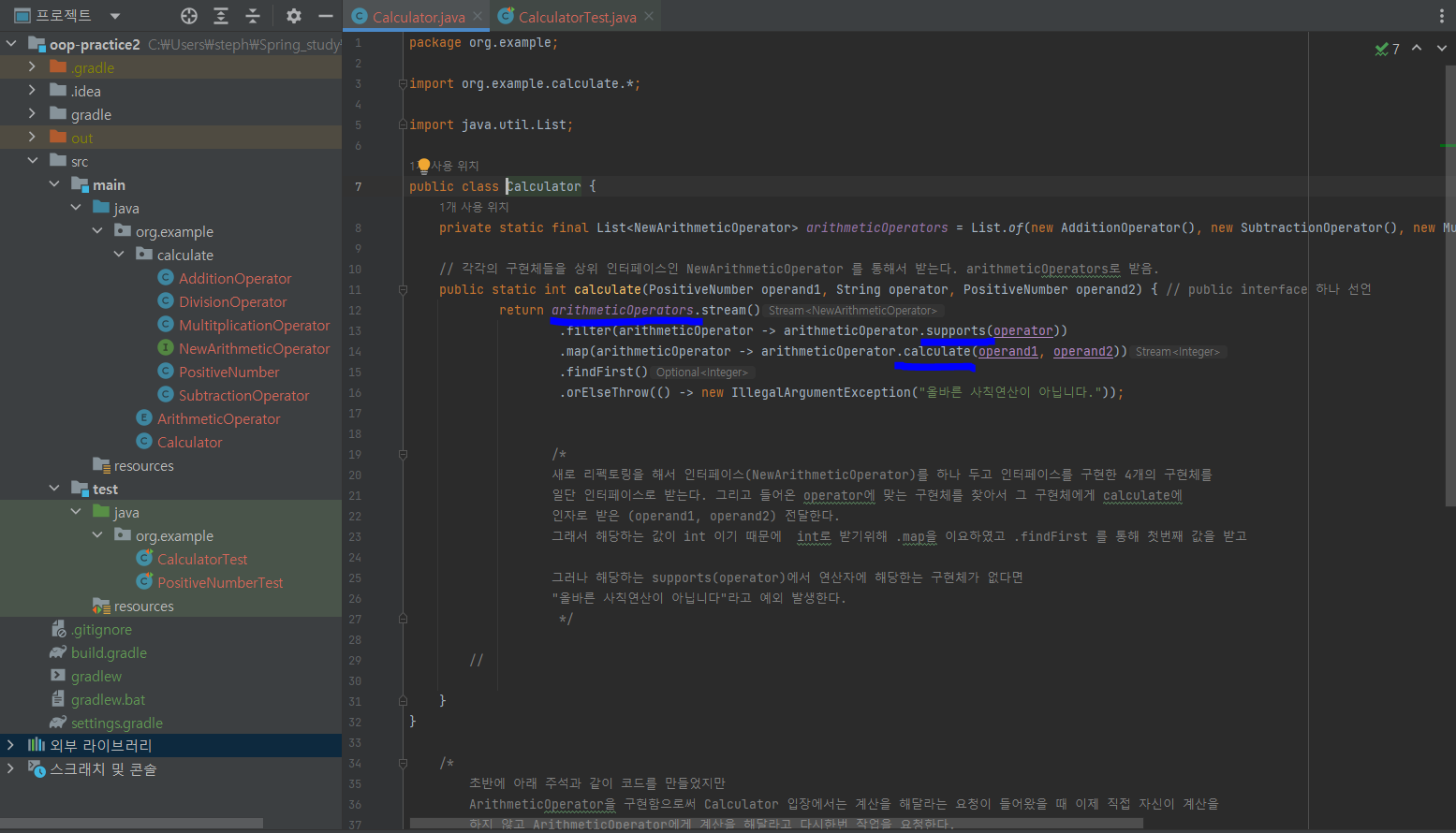Fold the import at line 3
The width and height of the screenshot is (1456, 833).
pos(403,83)
